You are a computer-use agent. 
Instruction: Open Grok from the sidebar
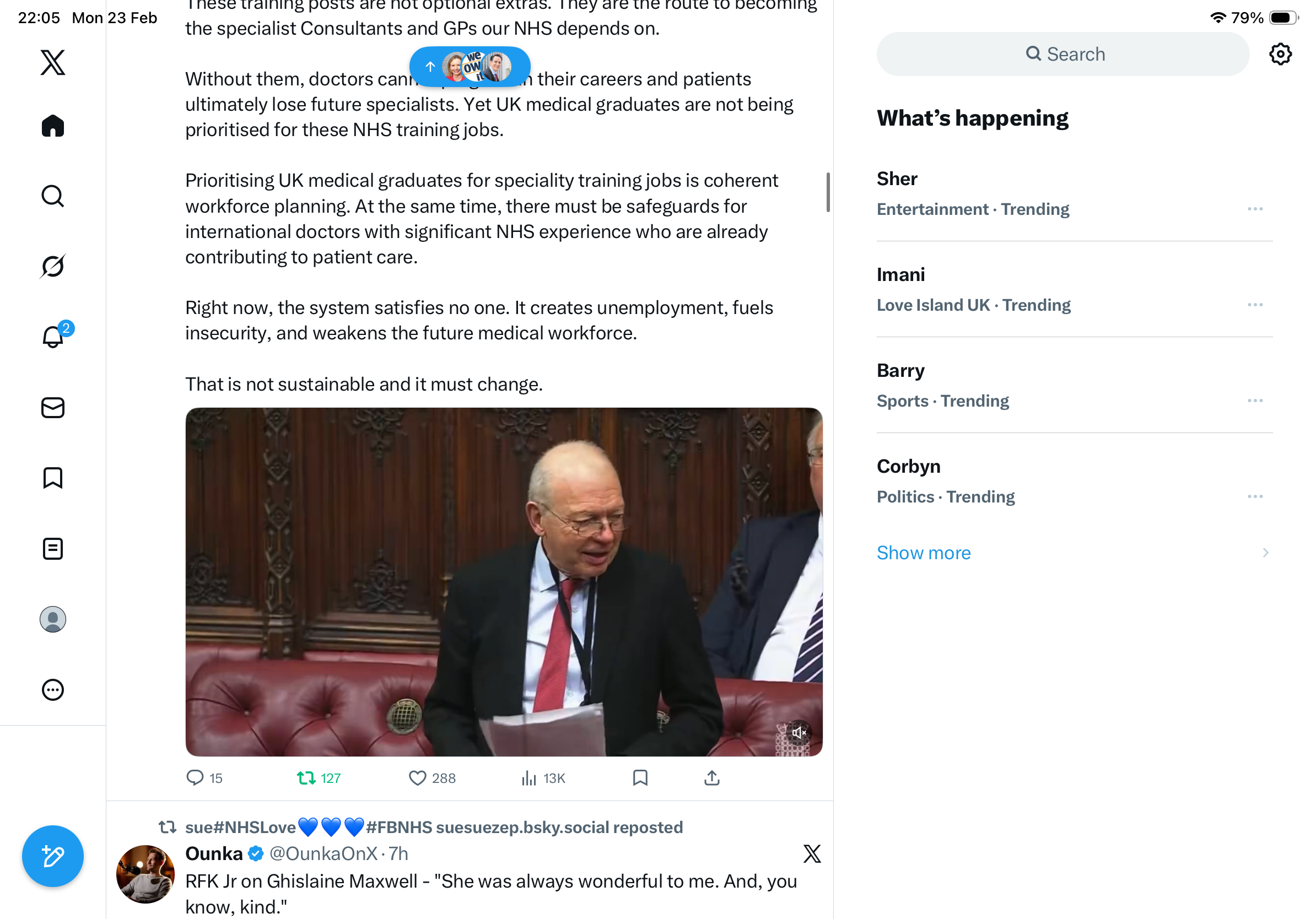[x=53, y=266]
